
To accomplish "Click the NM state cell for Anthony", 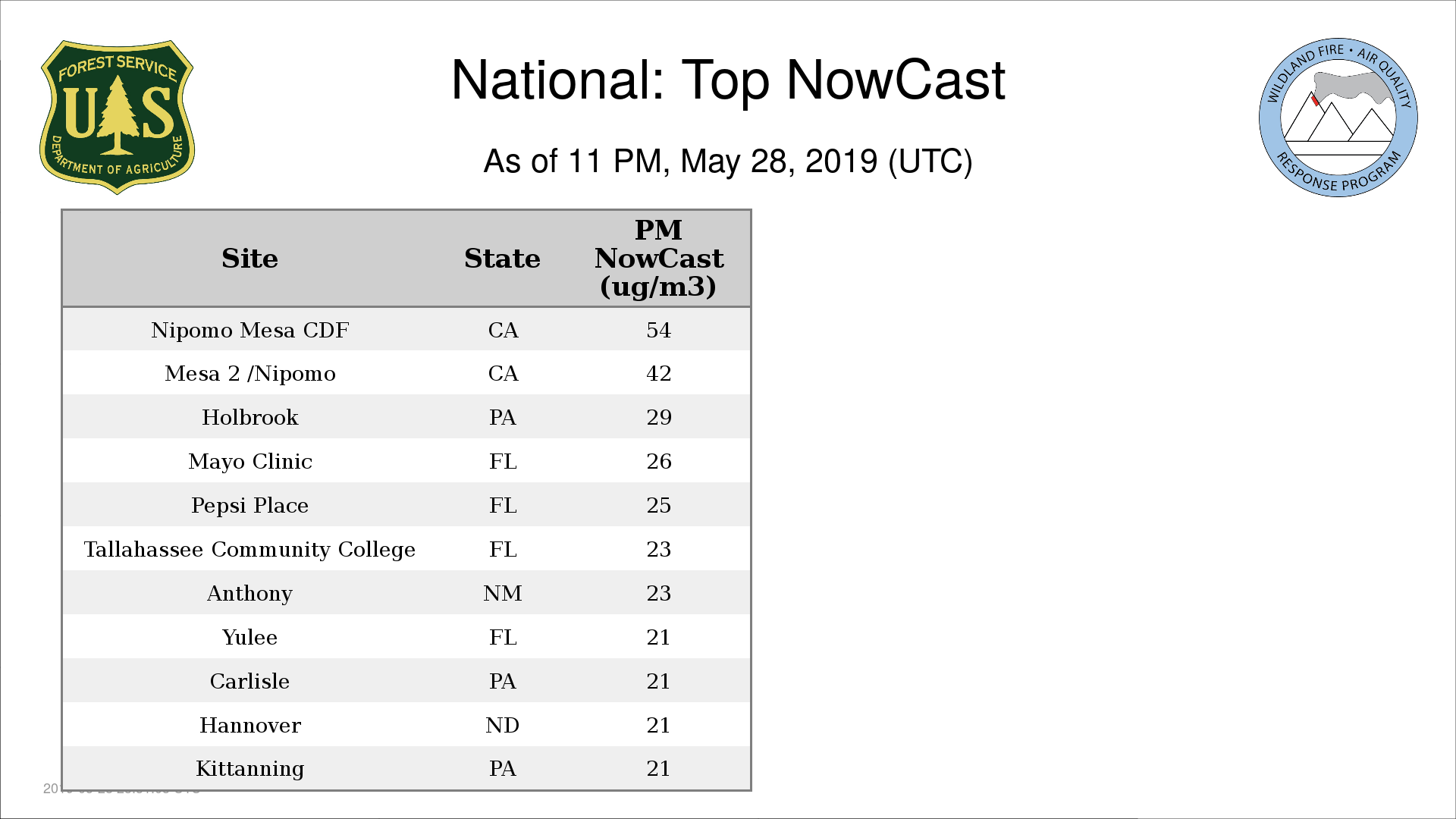I will pyautogui.click(x=502, y=593).
